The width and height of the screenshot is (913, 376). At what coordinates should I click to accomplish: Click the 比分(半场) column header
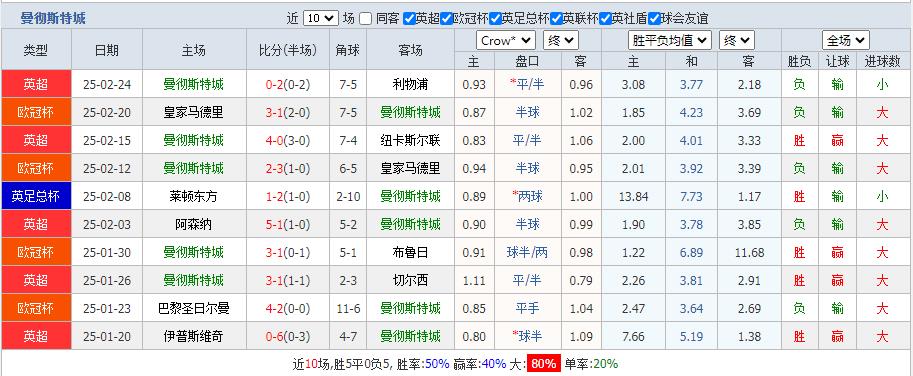click(288, 50)
